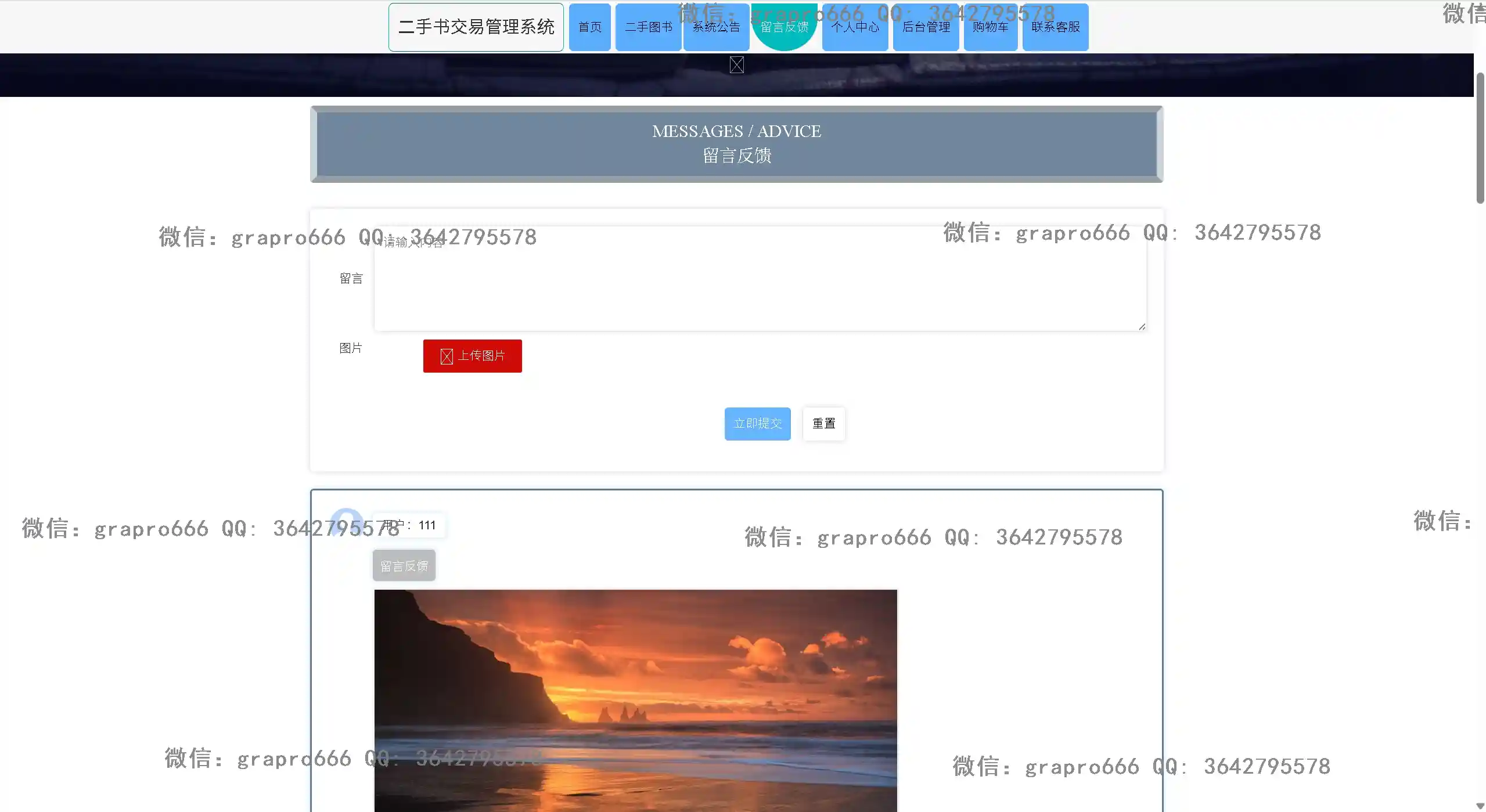Open 个人中心 page
1486x812 pixels.
[855, 27]
